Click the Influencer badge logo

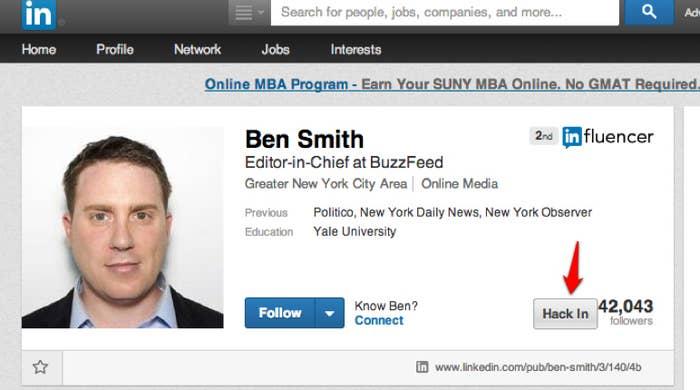[x=608, y=137]
